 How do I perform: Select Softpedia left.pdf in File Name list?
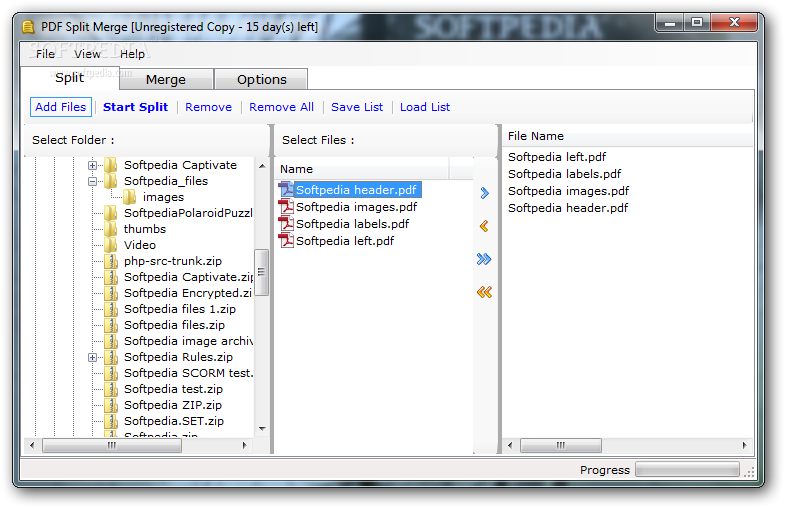tap(557, 157)
